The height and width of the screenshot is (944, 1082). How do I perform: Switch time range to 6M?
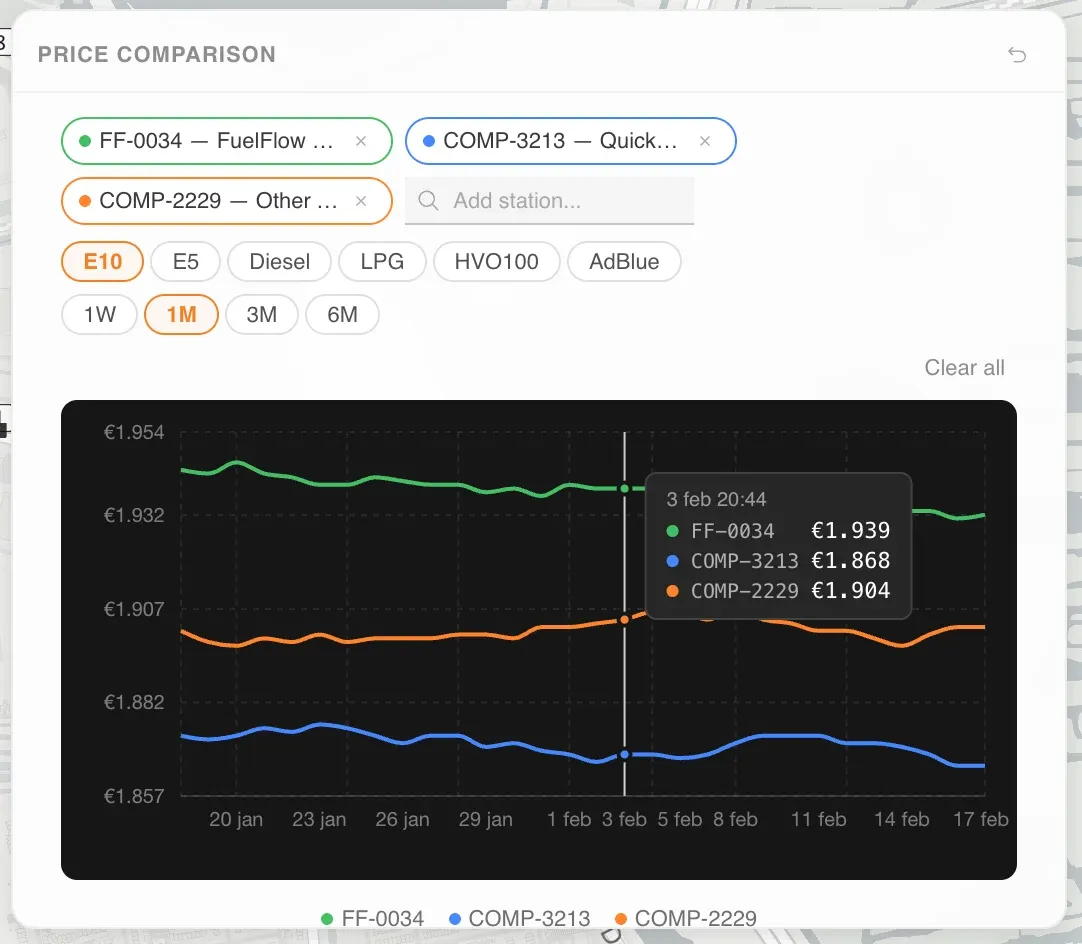click(342, 315)
